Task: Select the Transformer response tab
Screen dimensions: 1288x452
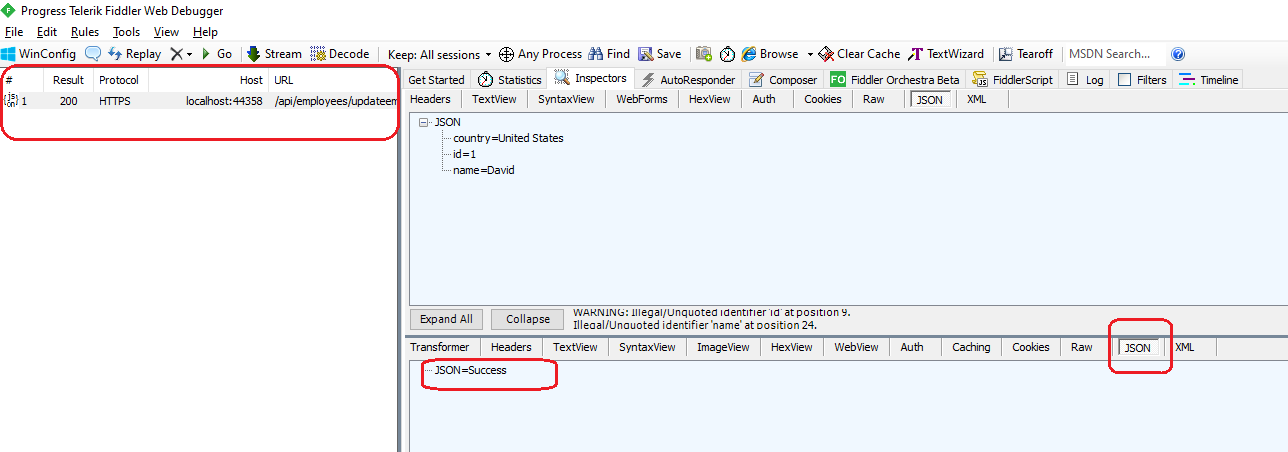Action: pos(439,347)
